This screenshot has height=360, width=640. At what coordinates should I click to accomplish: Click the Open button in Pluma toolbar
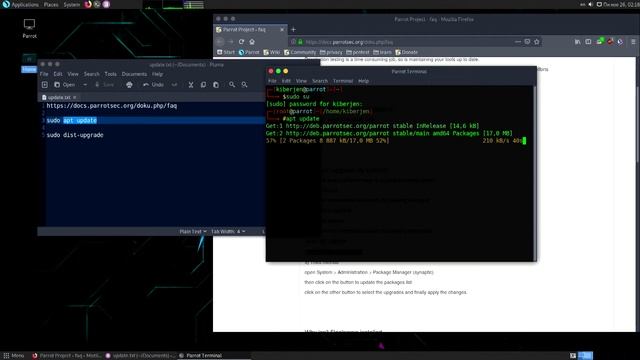click(64, 84)
